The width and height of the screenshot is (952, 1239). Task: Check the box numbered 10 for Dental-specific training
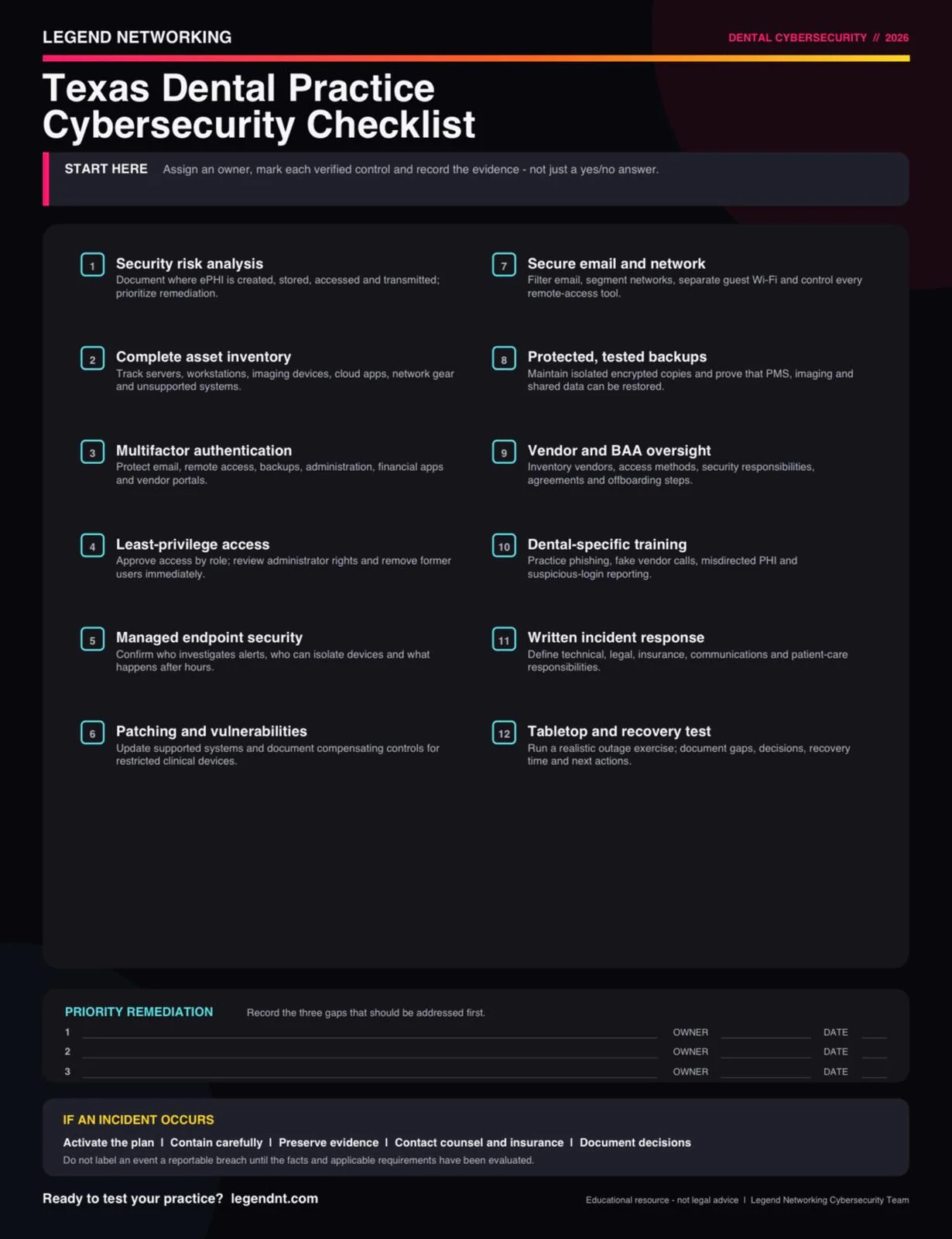(504, 546)
